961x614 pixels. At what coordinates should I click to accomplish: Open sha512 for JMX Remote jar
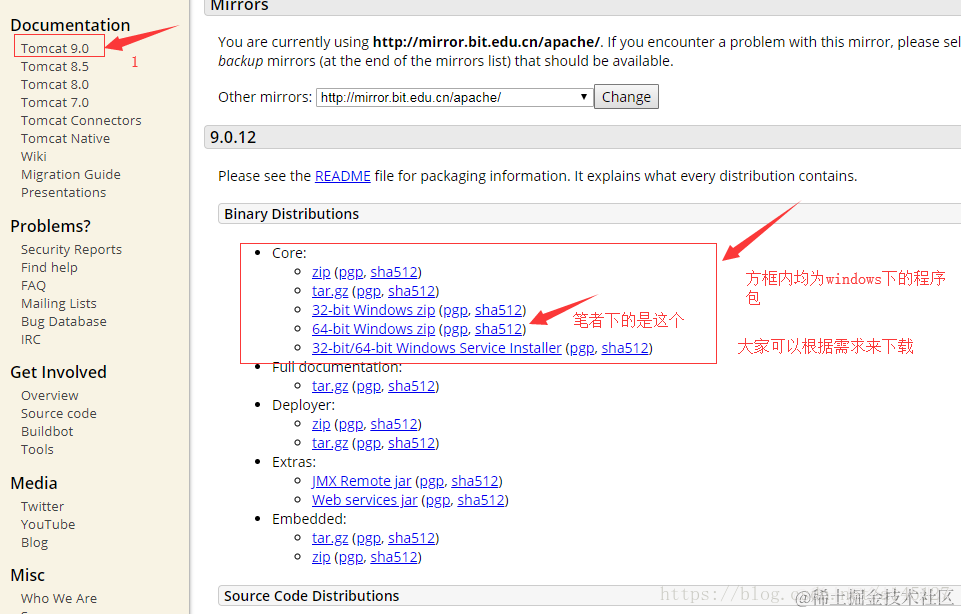(x=475, y=481)
